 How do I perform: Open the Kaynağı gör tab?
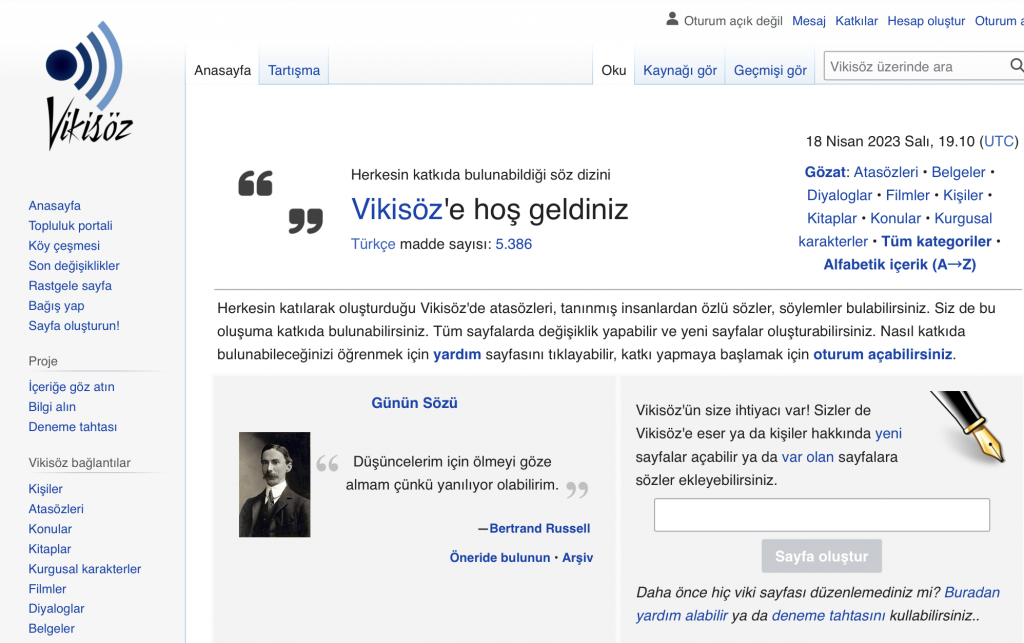click(x=680, y=70)
